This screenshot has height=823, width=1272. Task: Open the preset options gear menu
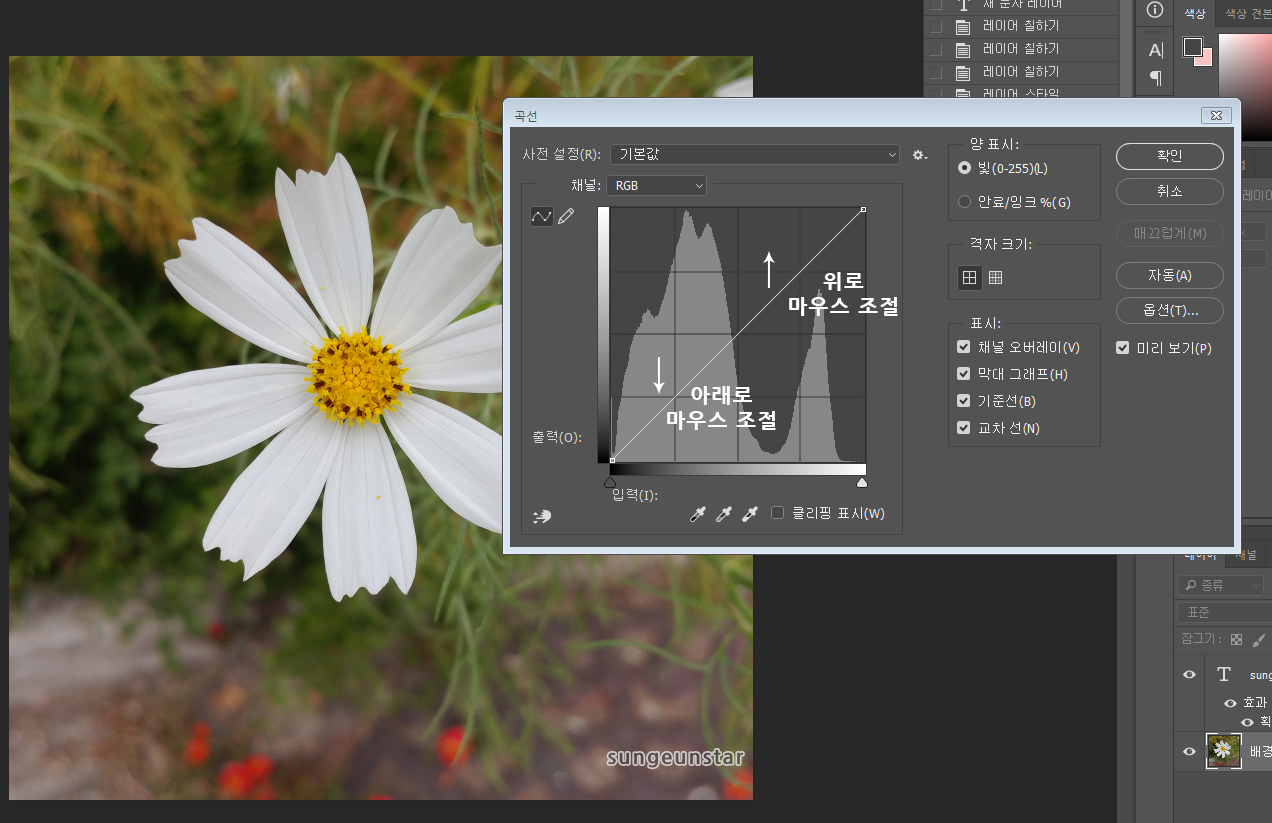[920, 155]
